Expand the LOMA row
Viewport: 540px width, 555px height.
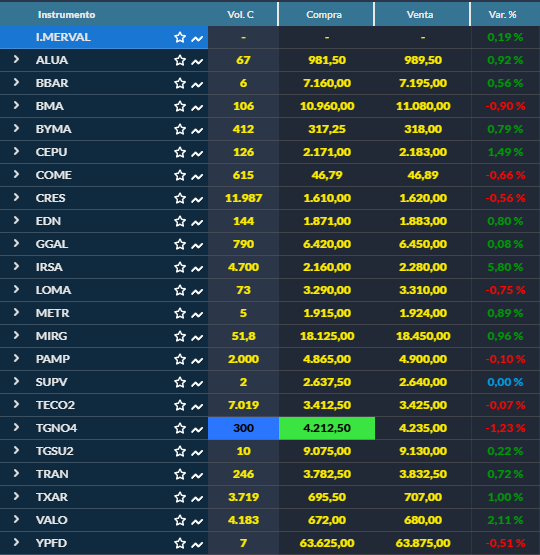click(16, 289)
